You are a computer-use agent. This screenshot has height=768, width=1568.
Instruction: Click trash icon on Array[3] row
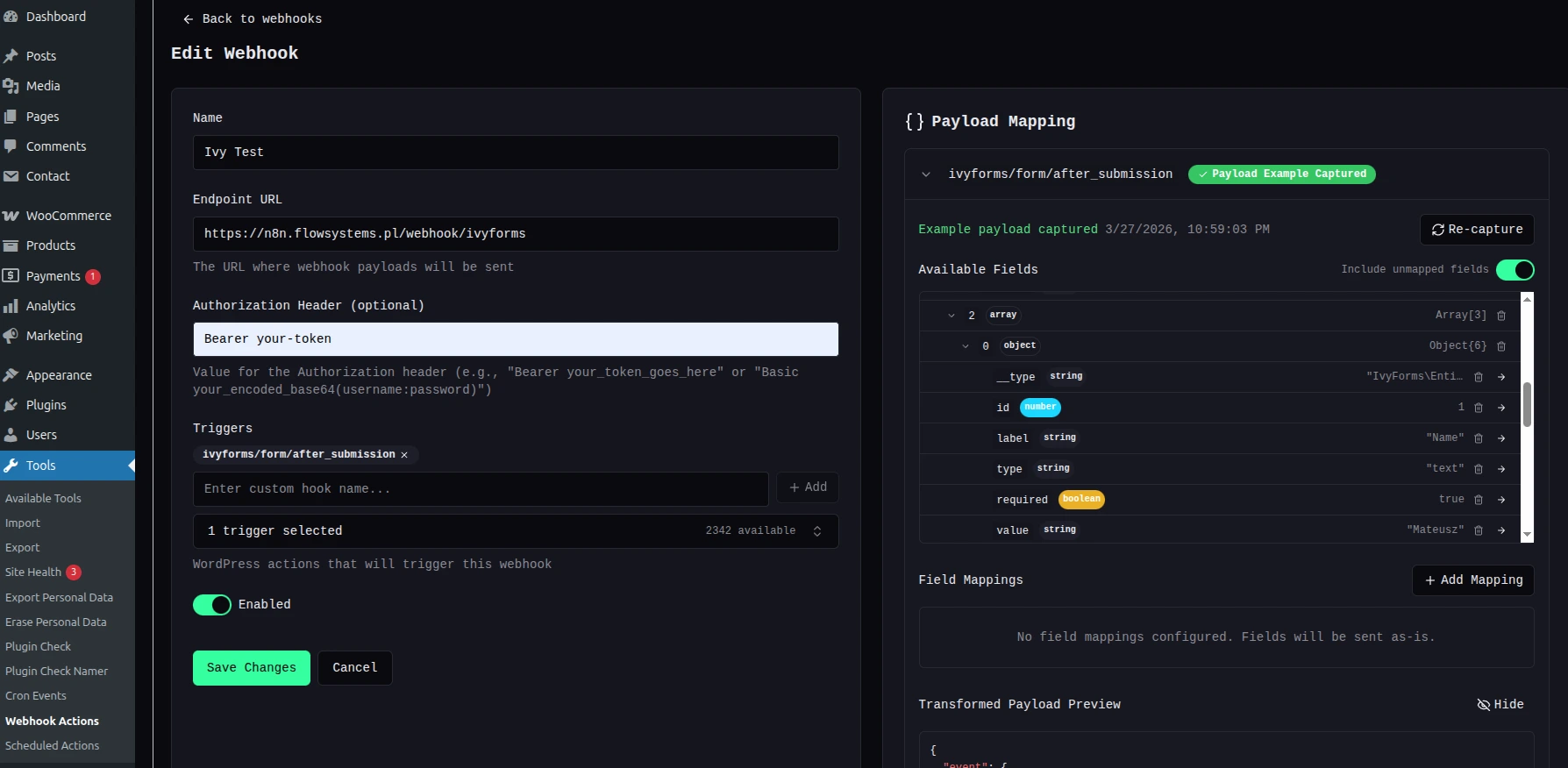(1501, 316)
